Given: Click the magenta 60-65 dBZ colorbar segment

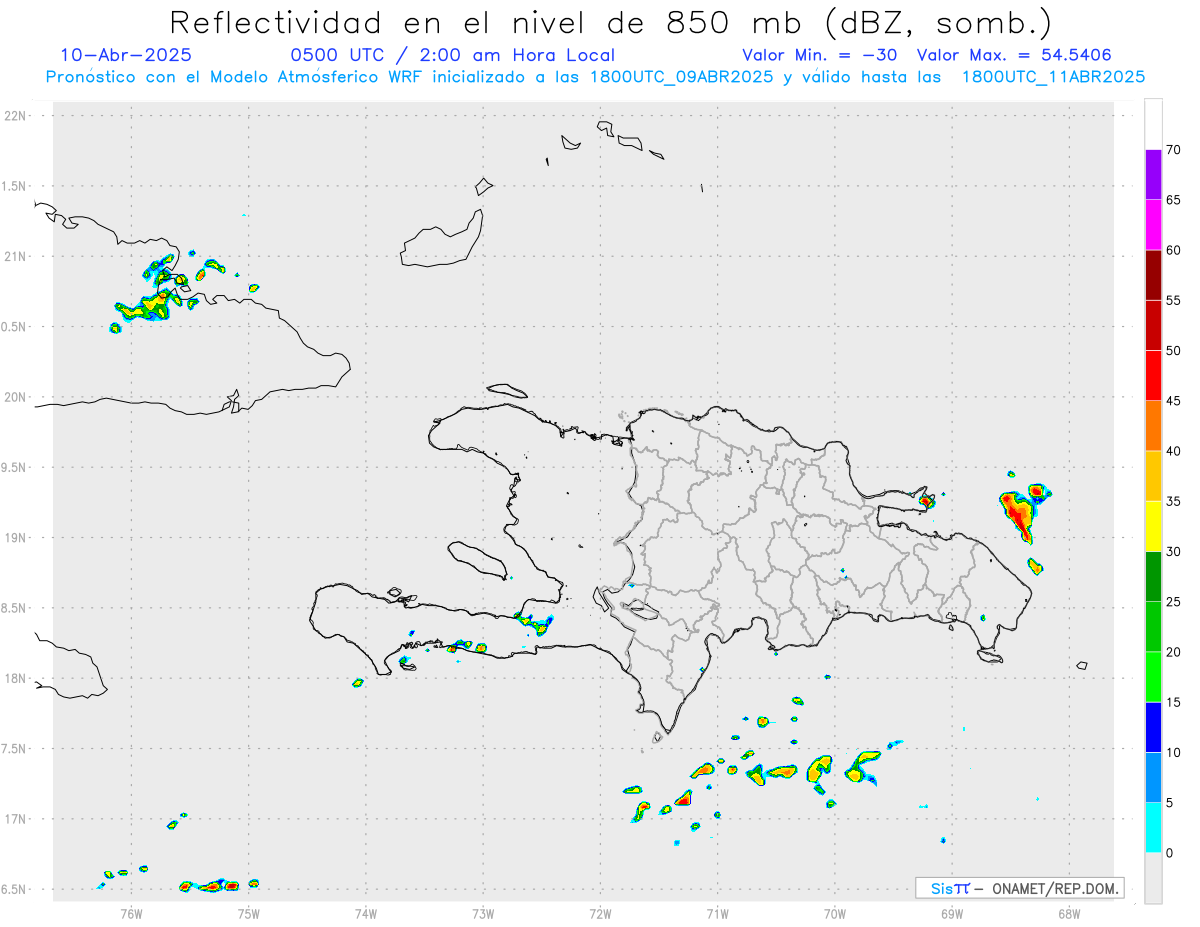Looking at the screenshot, I should point(1153,225).
